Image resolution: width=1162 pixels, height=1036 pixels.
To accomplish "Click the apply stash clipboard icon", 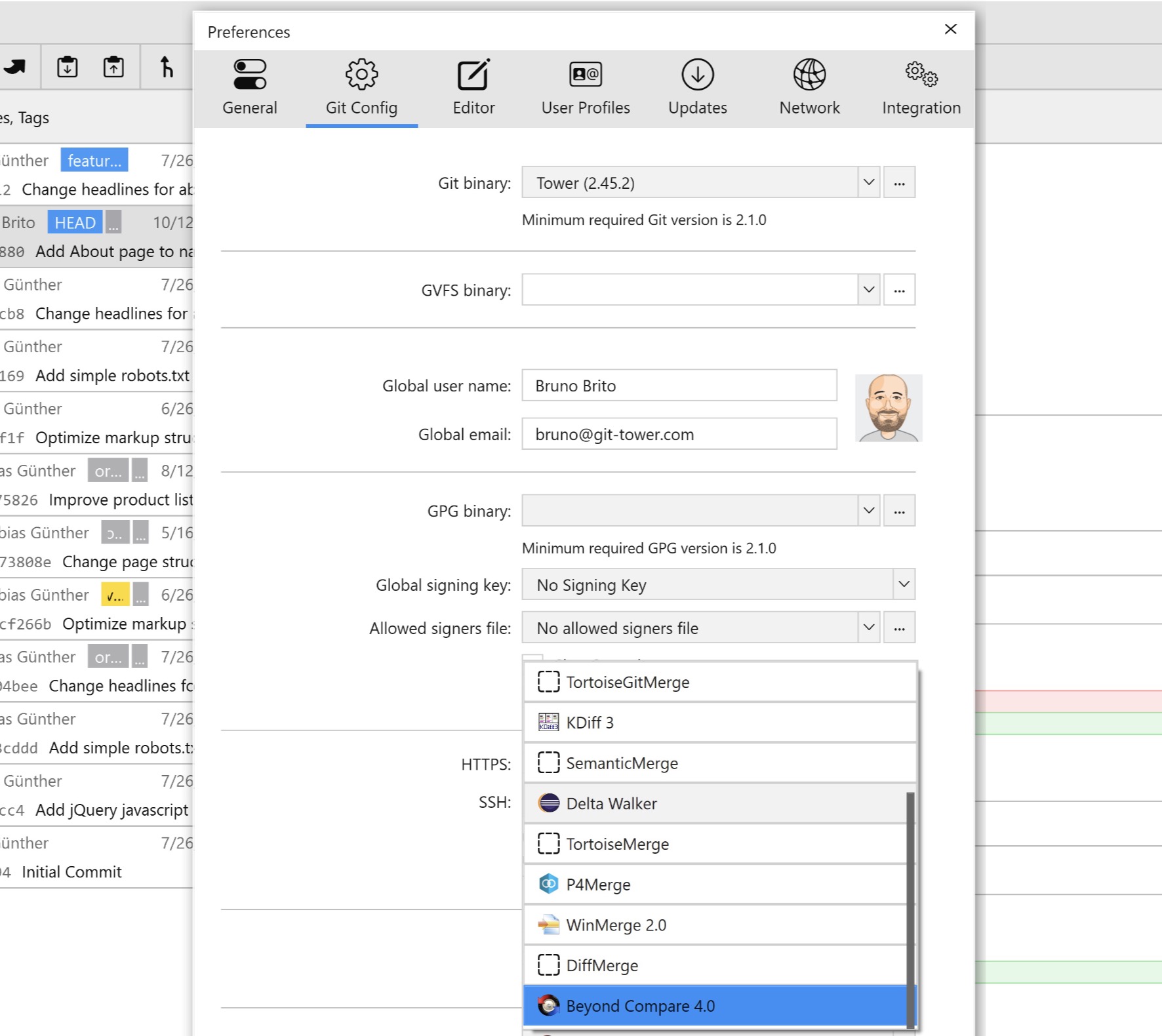I will tap(113, 66).
